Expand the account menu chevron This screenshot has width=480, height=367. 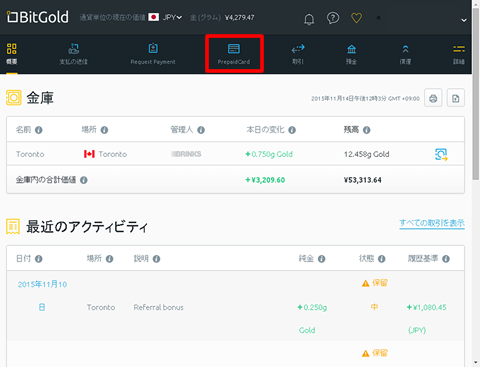464,20
